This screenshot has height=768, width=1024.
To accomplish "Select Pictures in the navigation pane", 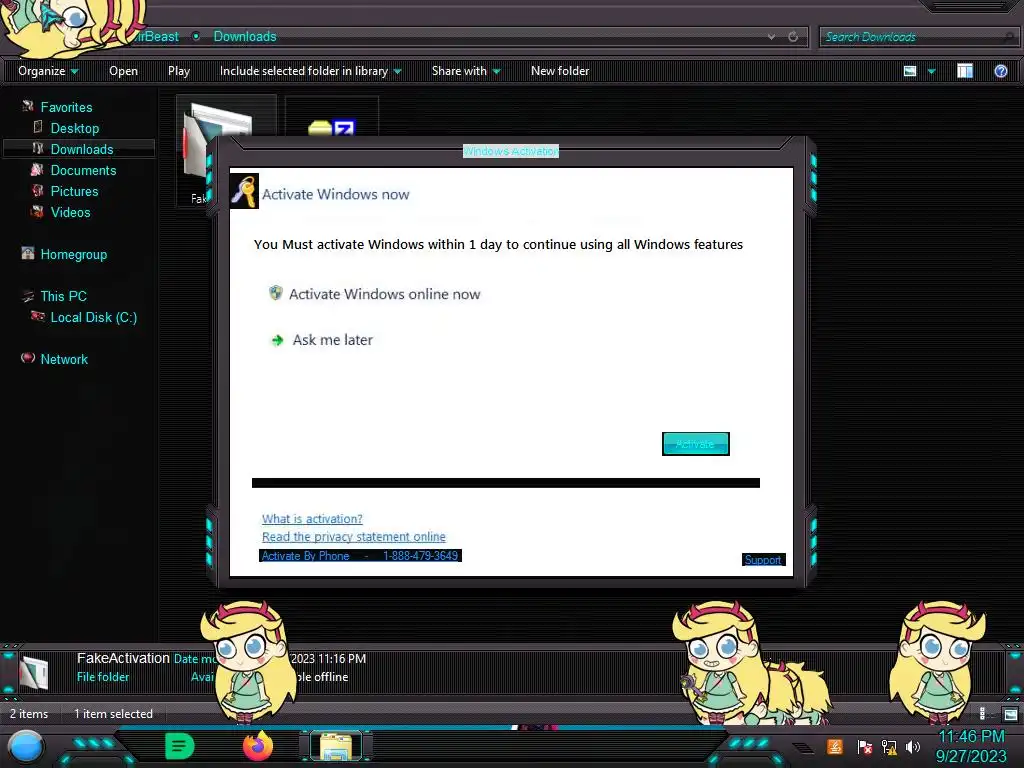I will [74, 191].
